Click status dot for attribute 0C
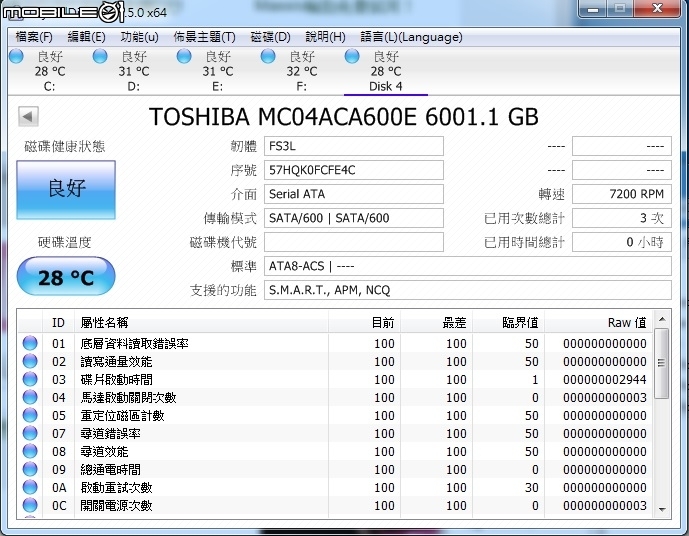 (x=30, y=505)
